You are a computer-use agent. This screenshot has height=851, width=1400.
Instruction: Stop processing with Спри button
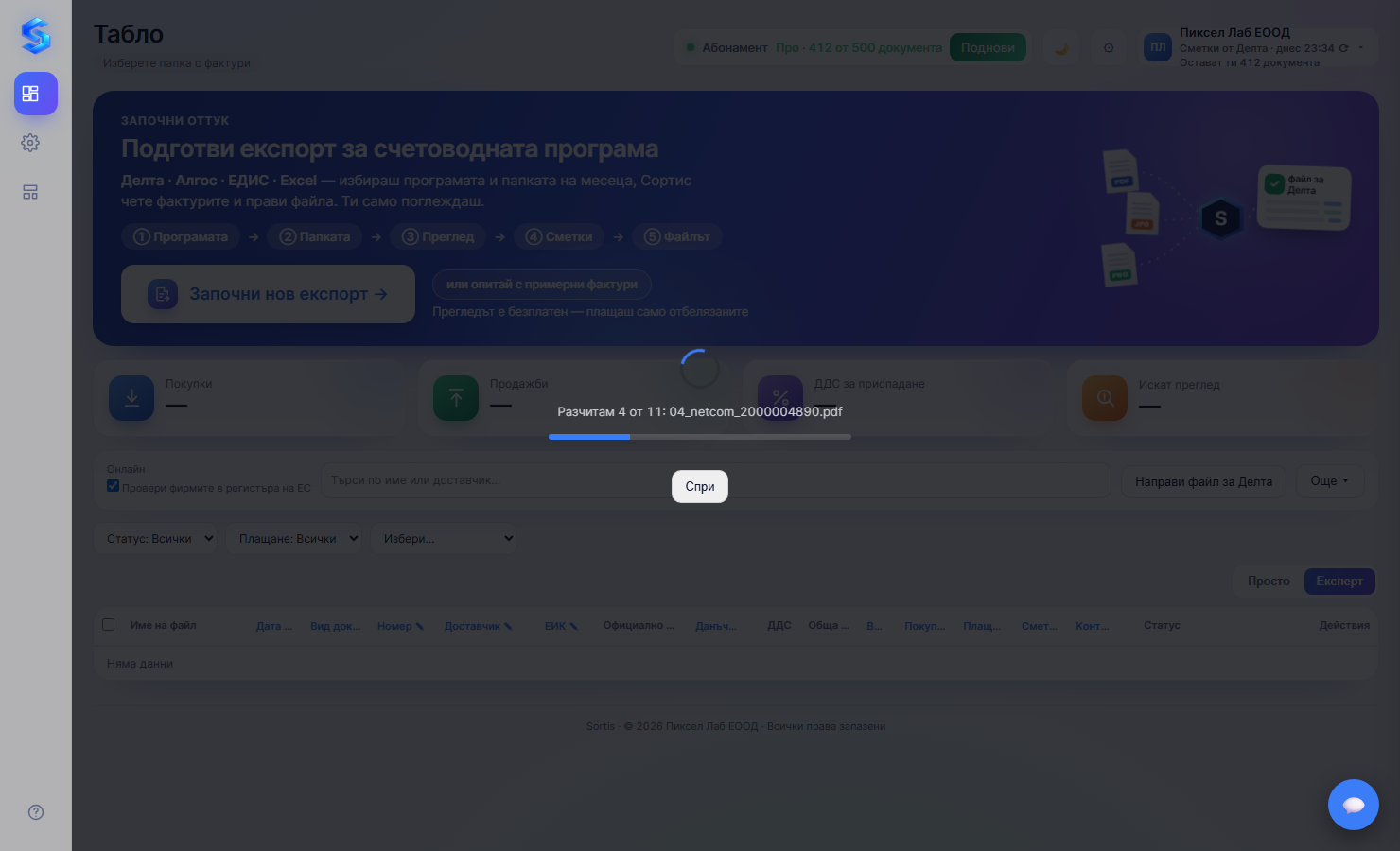pyautogui.click(x=700, y=486)
